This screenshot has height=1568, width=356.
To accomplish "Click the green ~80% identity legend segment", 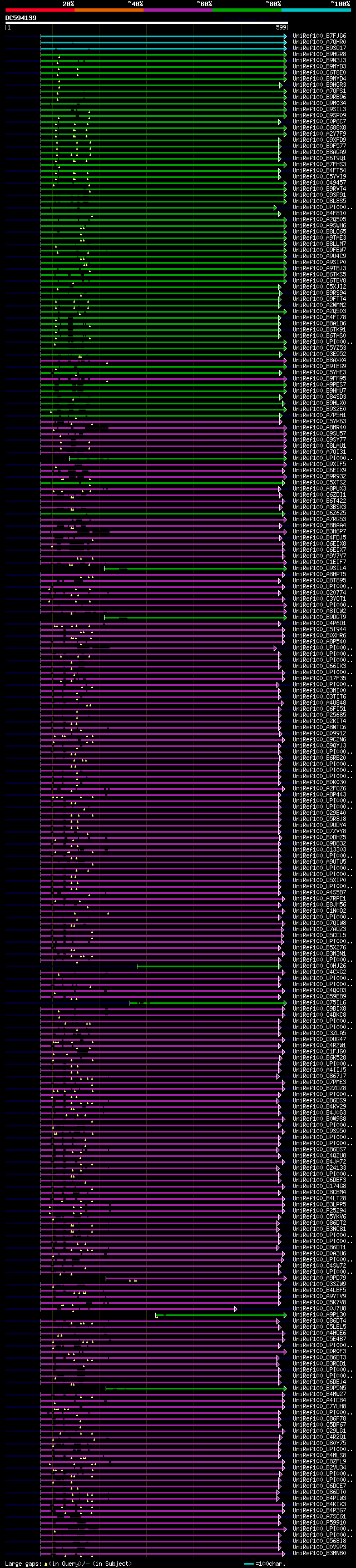I will click(247, 10).
